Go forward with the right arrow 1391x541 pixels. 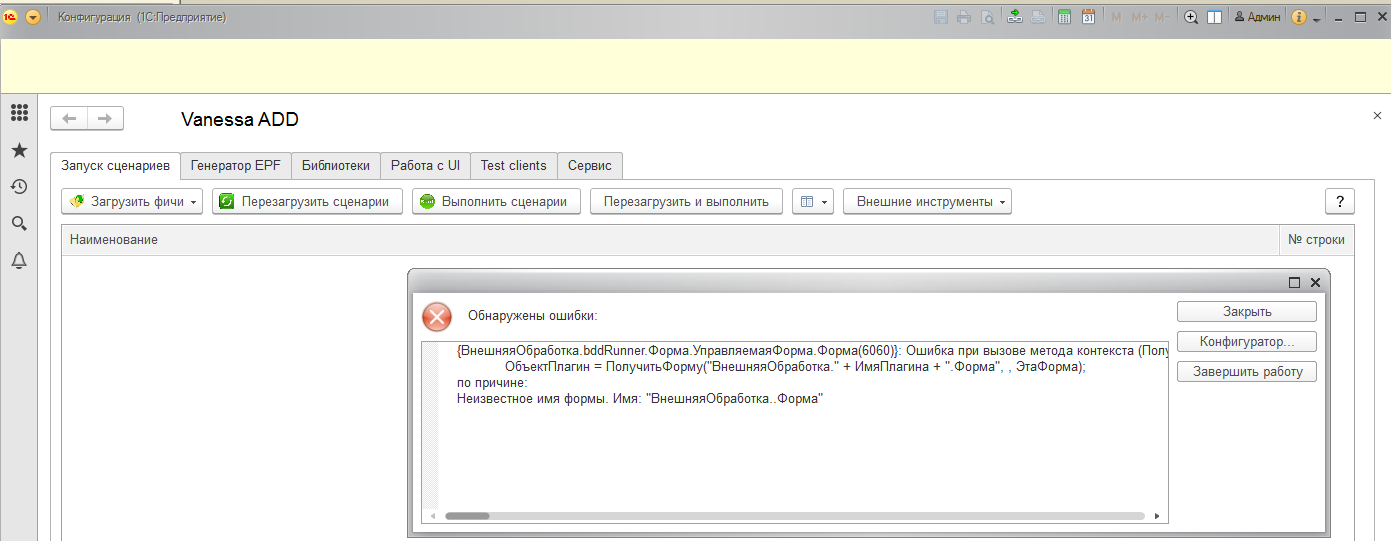tap(105, 118)
